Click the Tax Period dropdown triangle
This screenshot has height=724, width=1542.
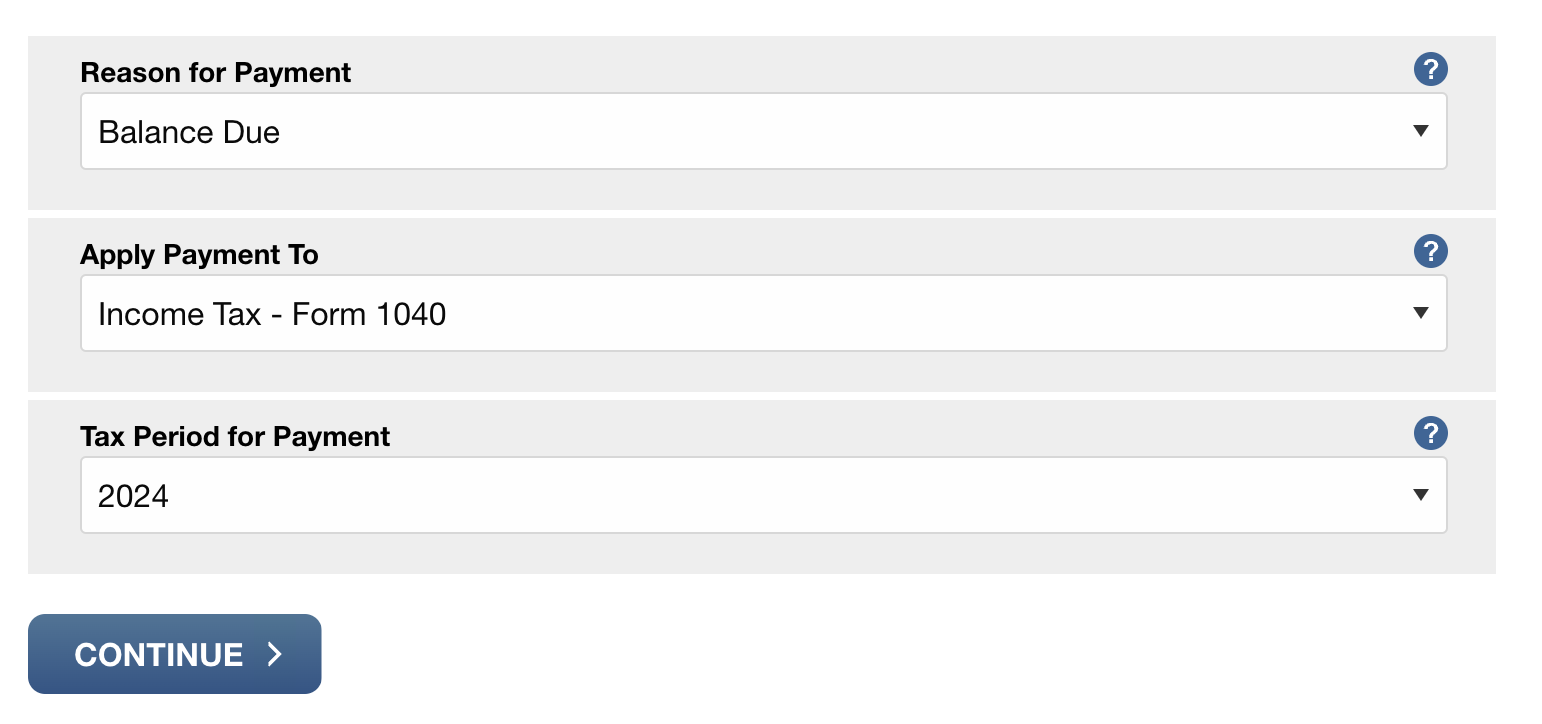pyautogui.click(x=1420, y=495)
